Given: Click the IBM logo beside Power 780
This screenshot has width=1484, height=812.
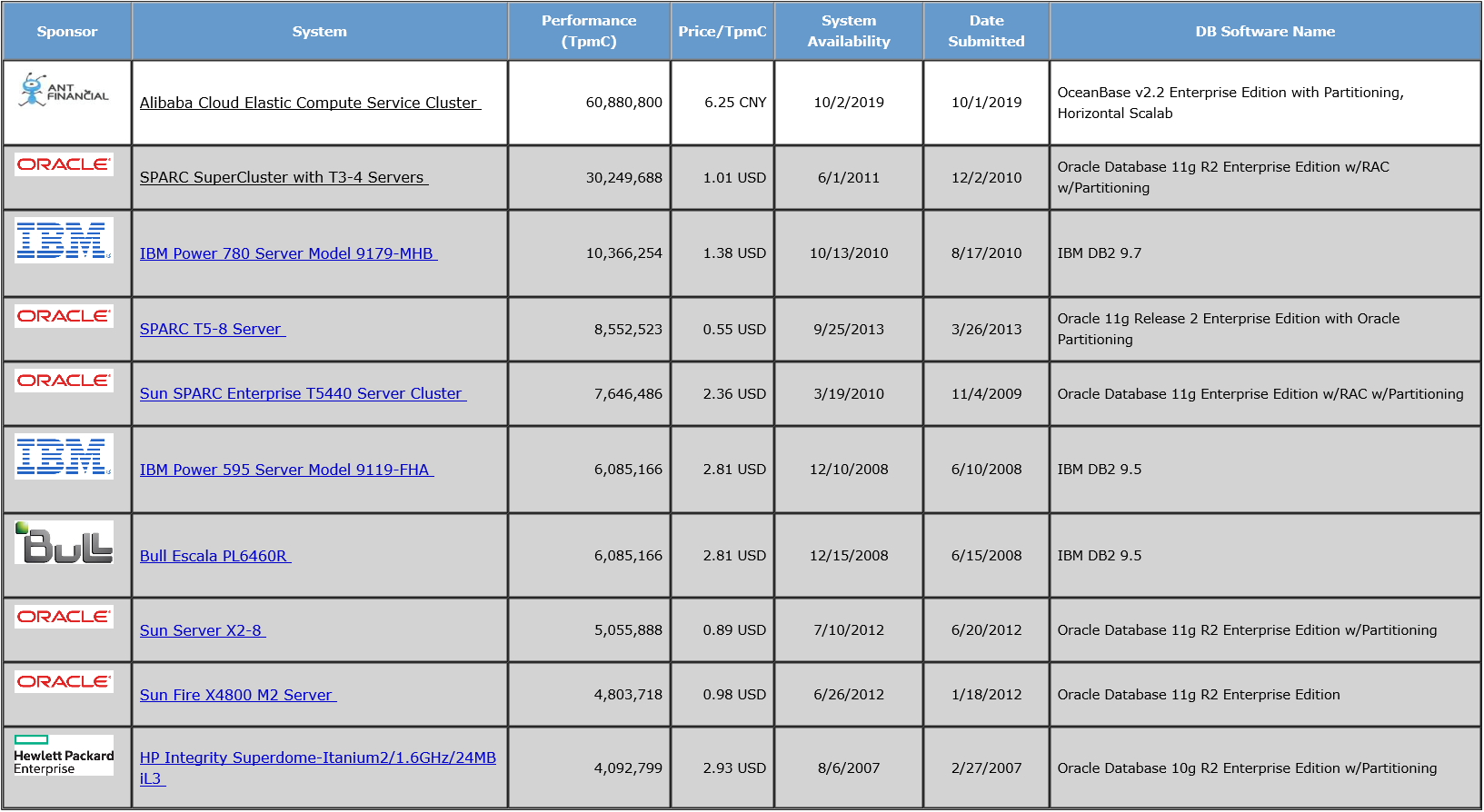Looking at the screenshot, I should tap(64, 241).
